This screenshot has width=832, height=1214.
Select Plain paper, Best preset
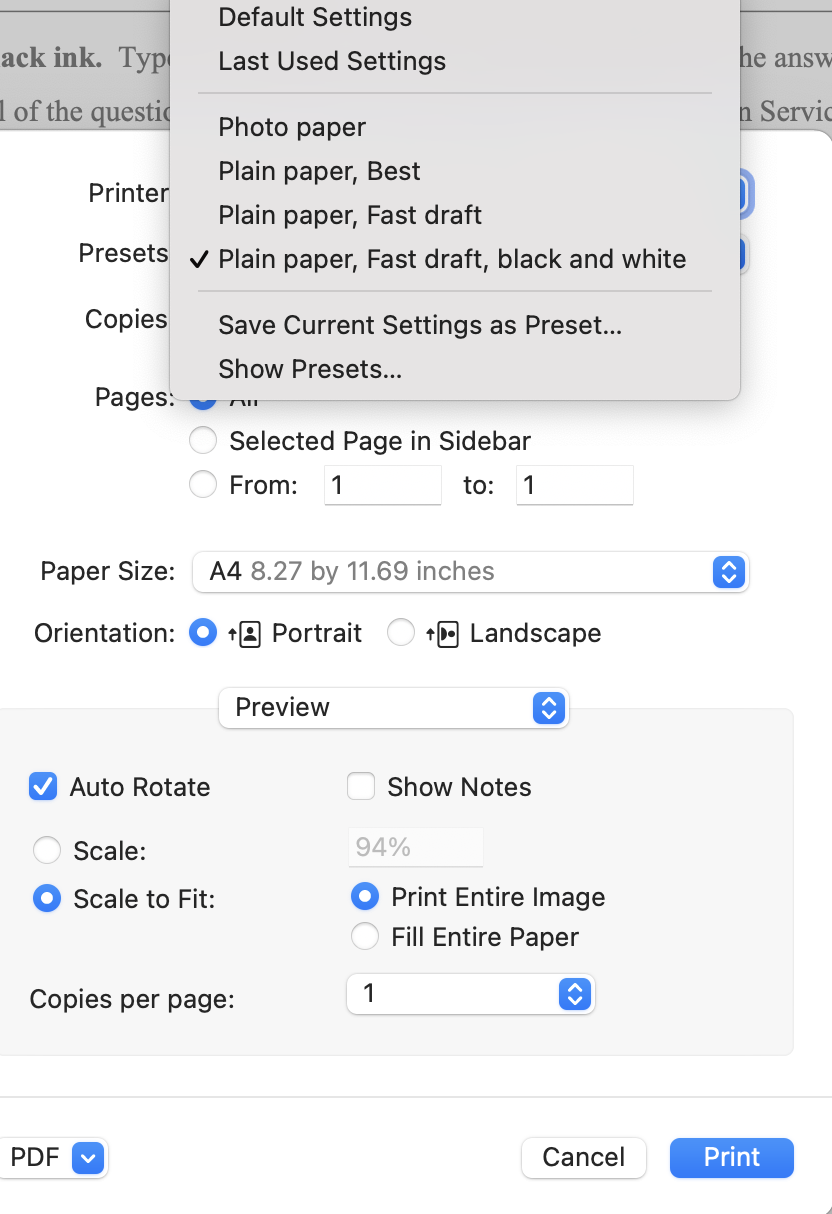pos(319,172)
